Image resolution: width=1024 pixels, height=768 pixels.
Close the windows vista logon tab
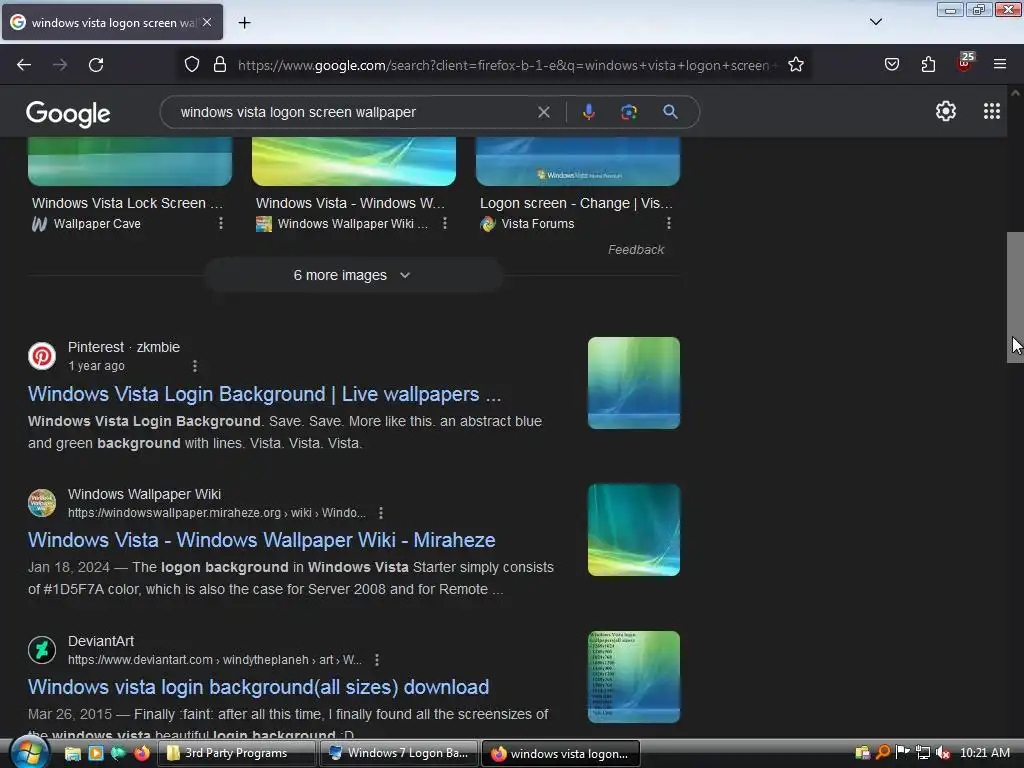pyautogui.click(x=207, y=22)
